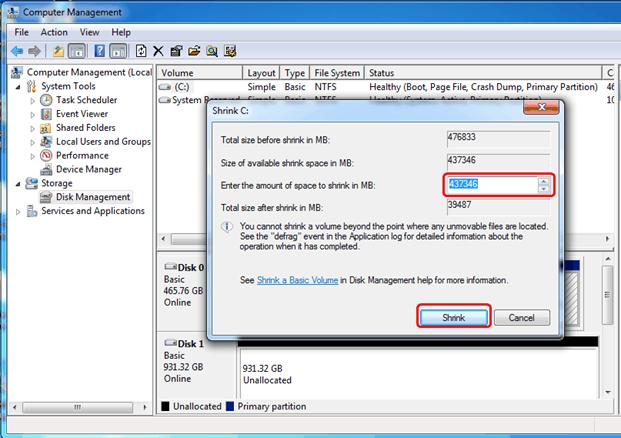The width and height of the screenshot is (621, 438).
Task: Click the tree pane scroll right arrow
Action: tap(145, 407)
